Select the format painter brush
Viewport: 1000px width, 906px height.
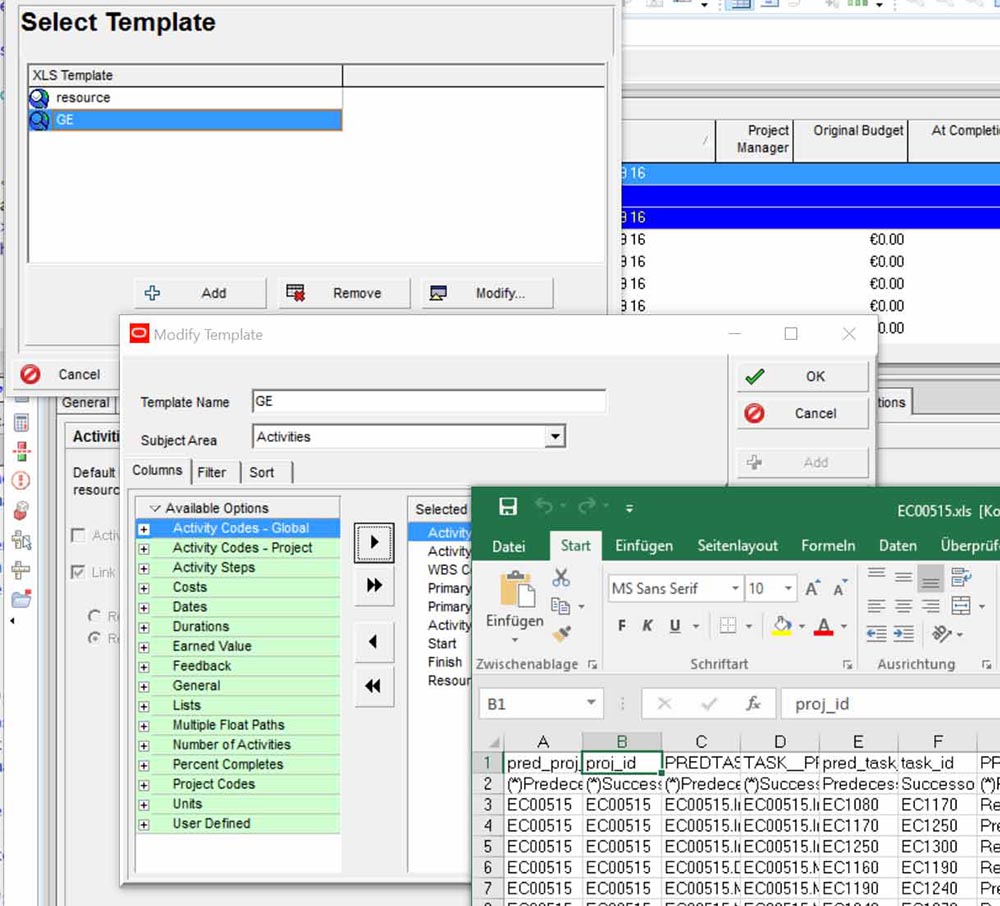[x=561, y=633]
